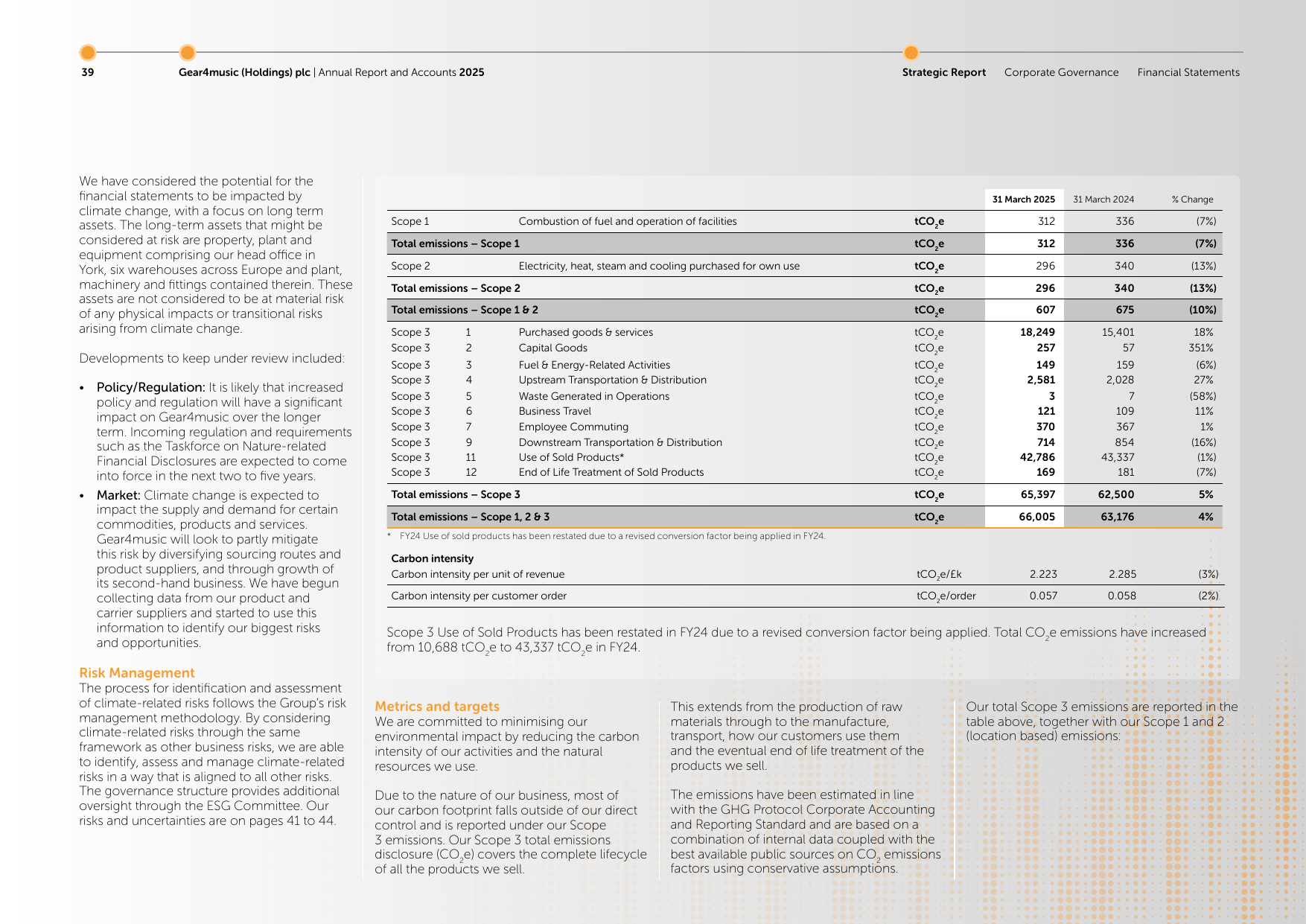Click Fuel & Energy-Related Activities label

pyautogui.click(x=594, y=365)
